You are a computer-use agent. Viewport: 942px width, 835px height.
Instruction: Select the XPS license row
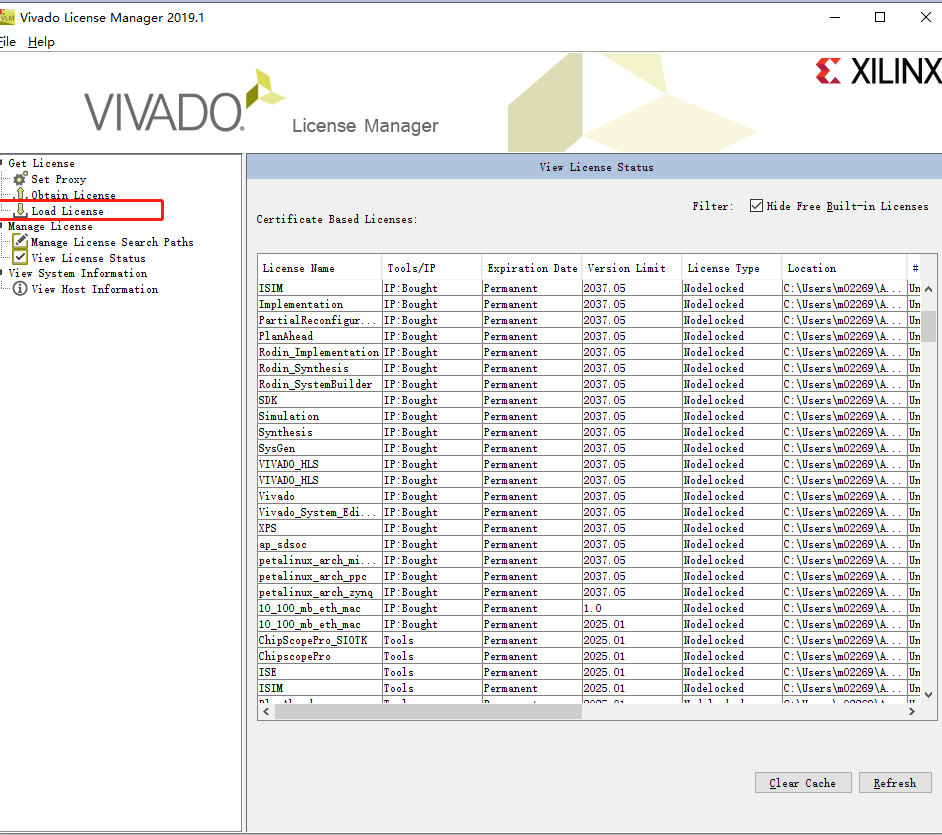click(589, 528)
